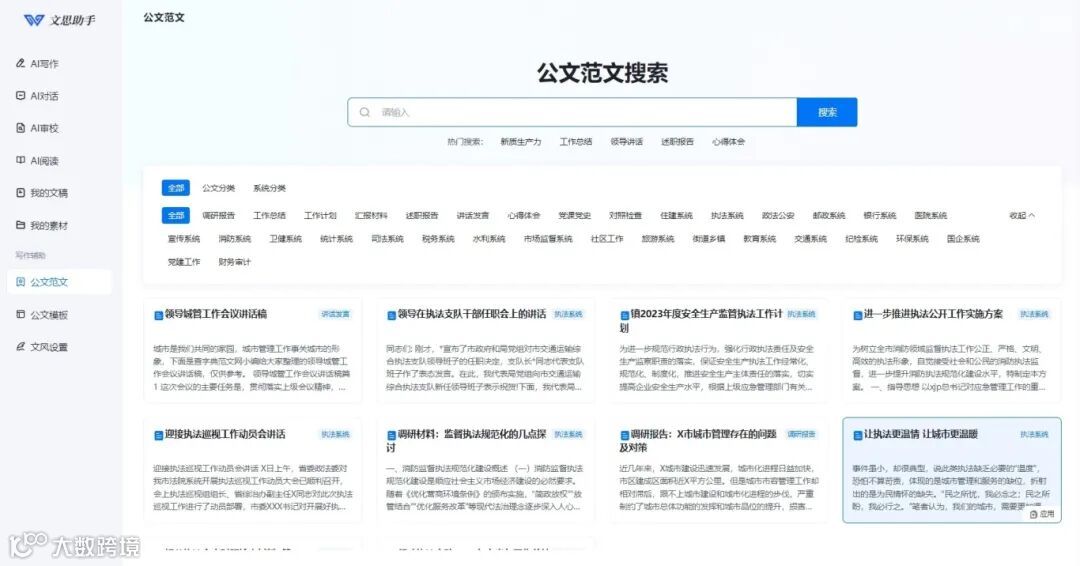Filter by 住建系统 category
1080x566 pixels.
(x=676, y=216)
